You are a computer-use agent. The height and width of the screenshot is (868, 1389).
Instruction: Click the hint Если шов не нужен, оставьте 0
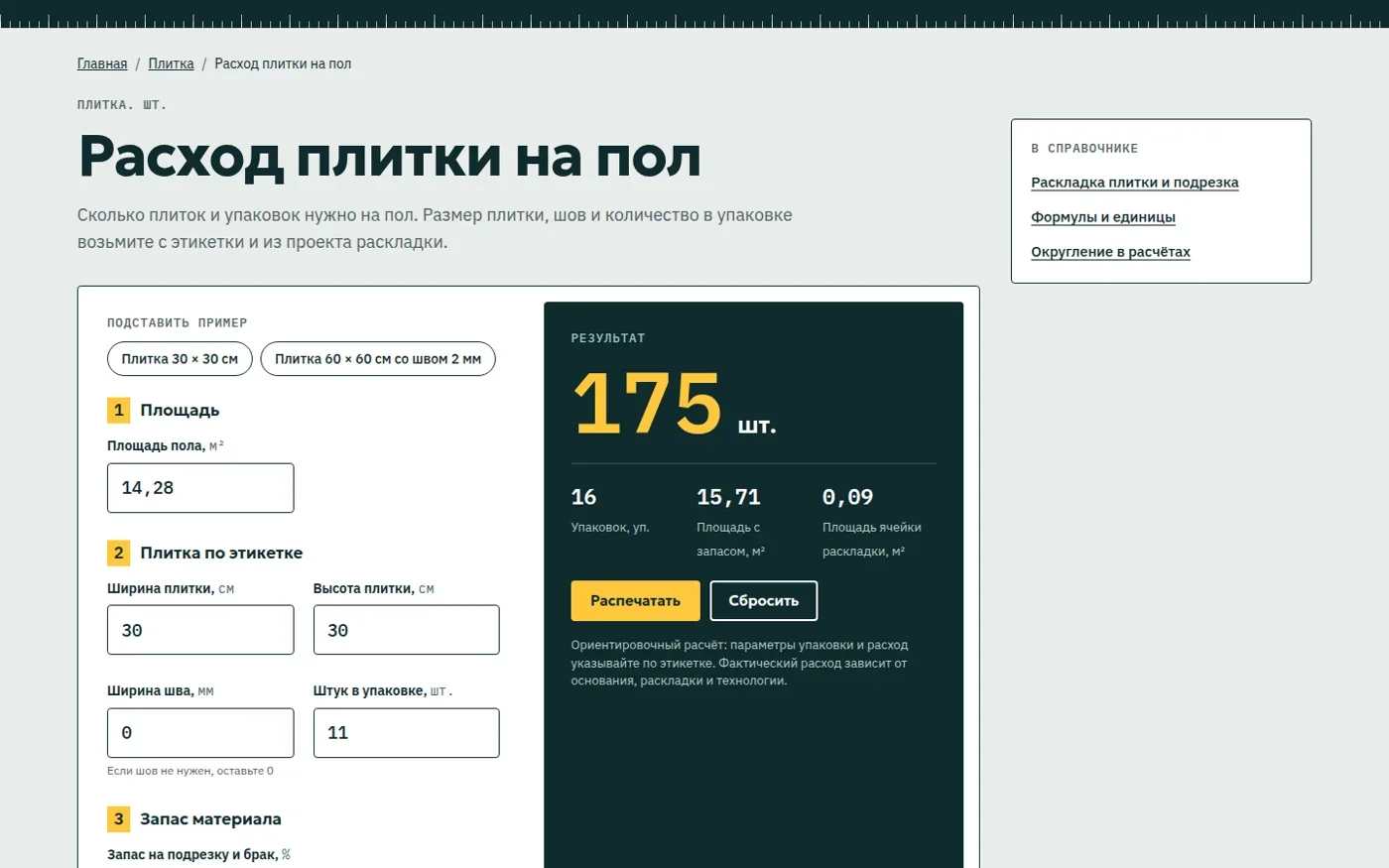pyautogui.click(x=190, y=771)
